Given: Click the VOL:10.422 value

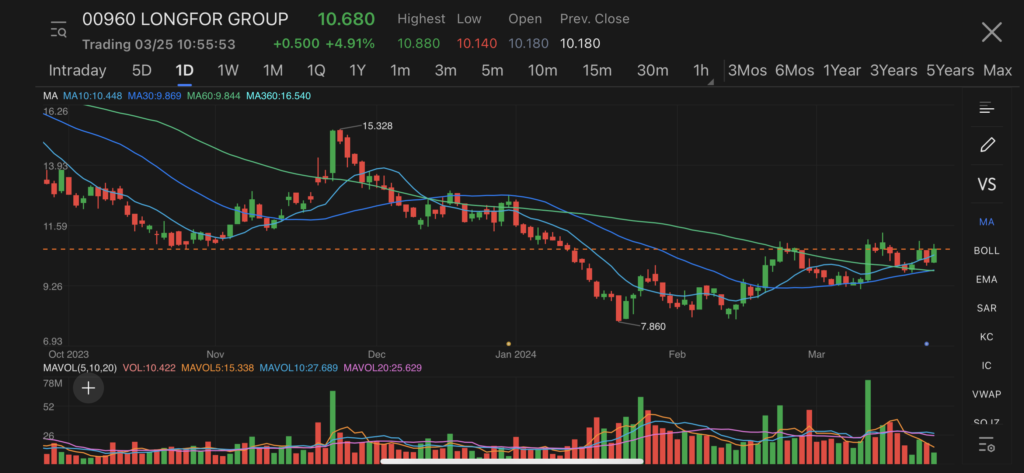Looking at the screenshot, I should (x=148, y=368).
